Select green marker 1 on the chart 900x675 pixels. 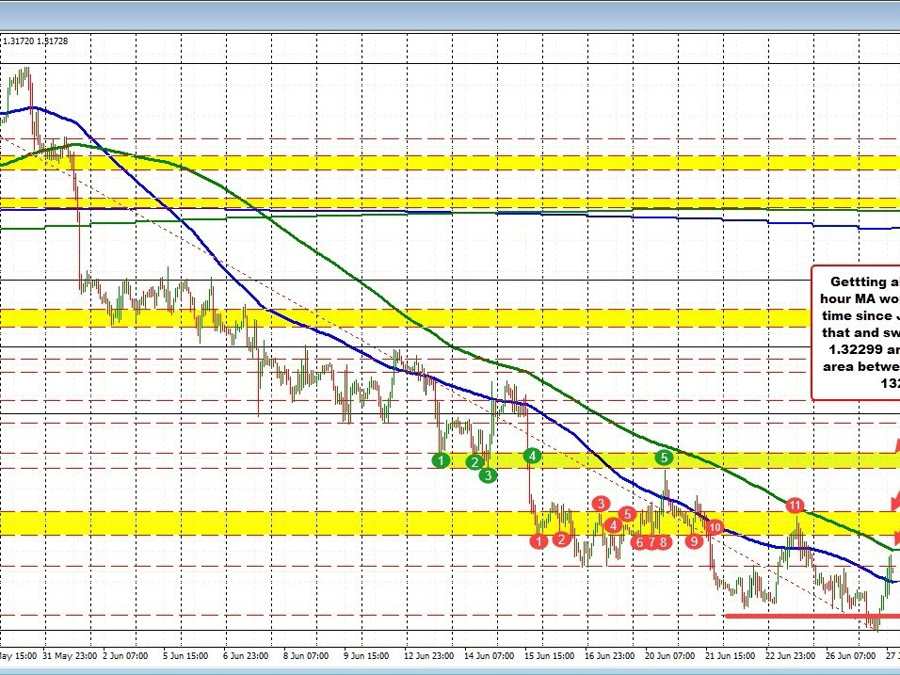[x=440, y=461]
